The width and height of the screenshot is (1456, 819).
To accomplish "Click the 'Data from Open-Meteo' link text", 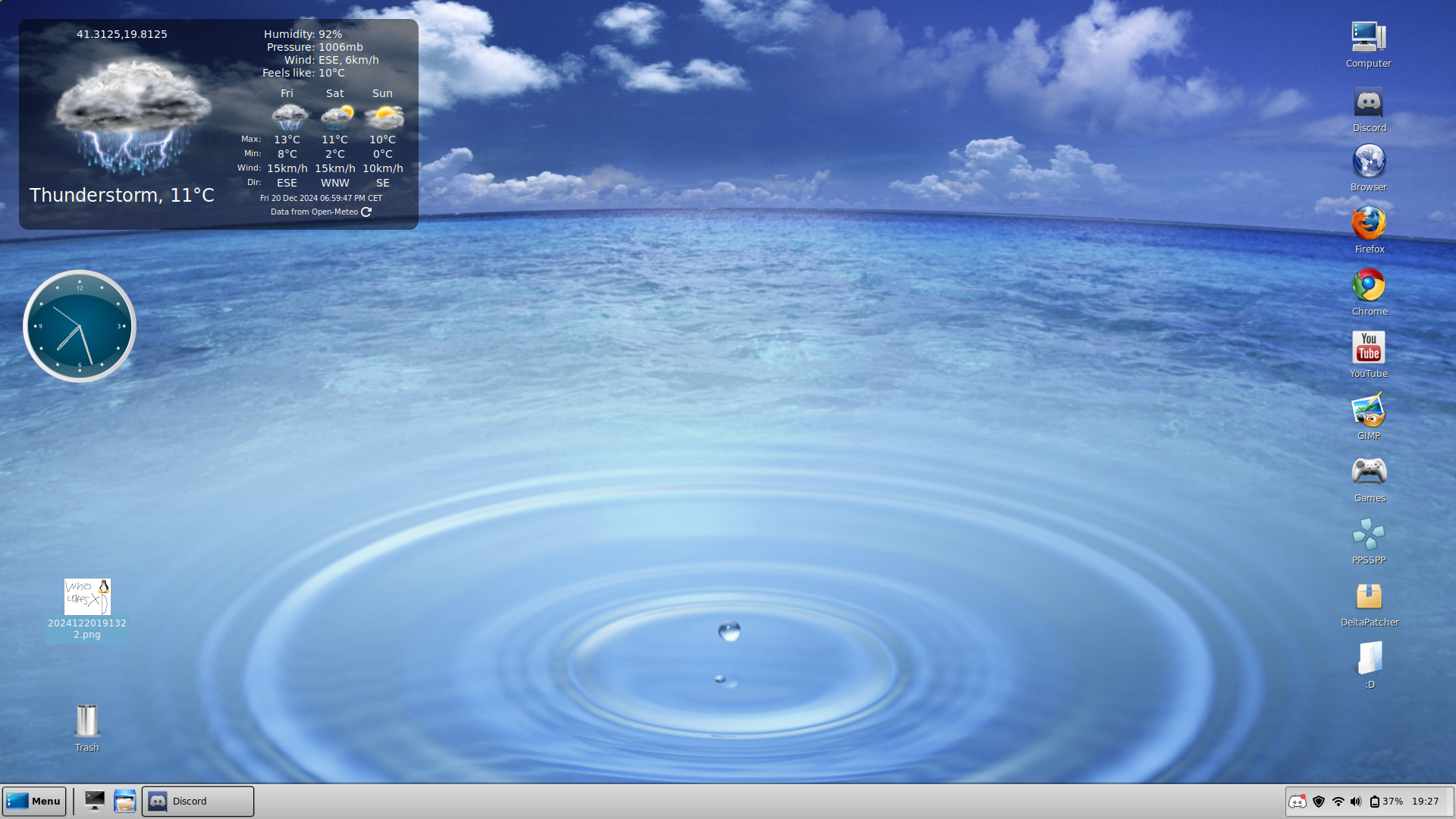I will 314,212.
